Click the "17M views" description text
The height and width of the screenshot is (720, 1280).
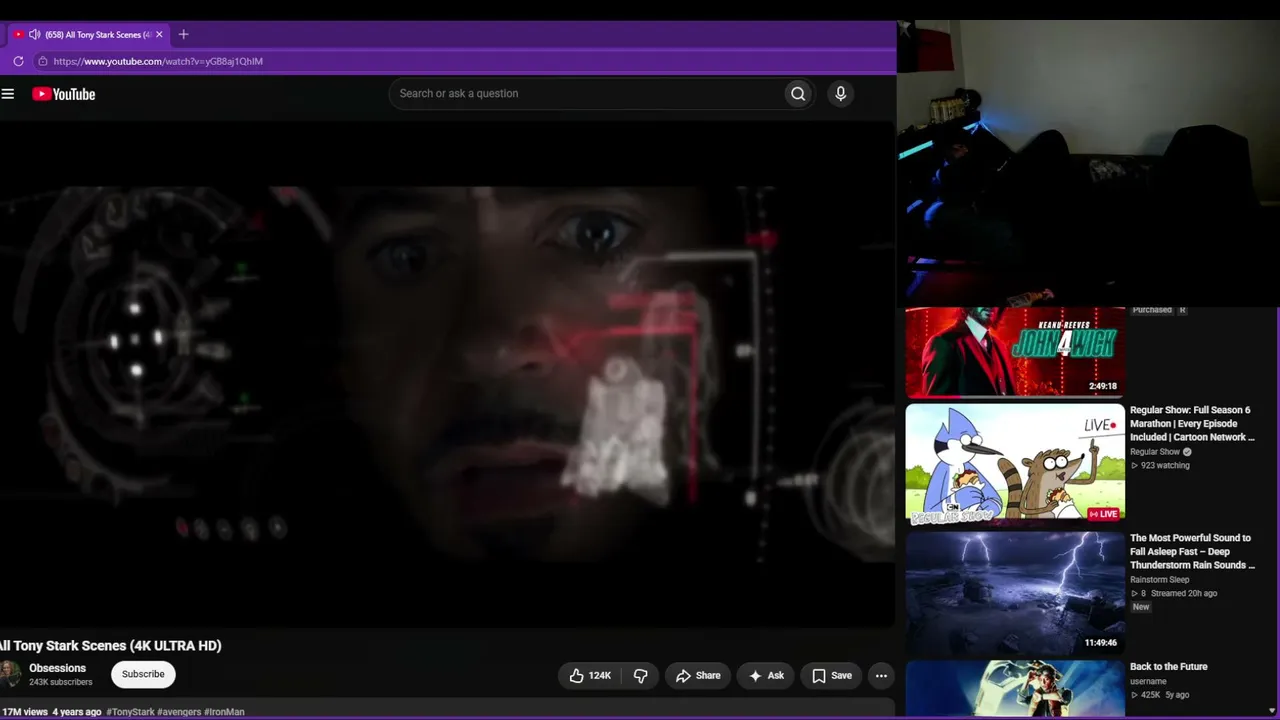(x=24, y=712)
